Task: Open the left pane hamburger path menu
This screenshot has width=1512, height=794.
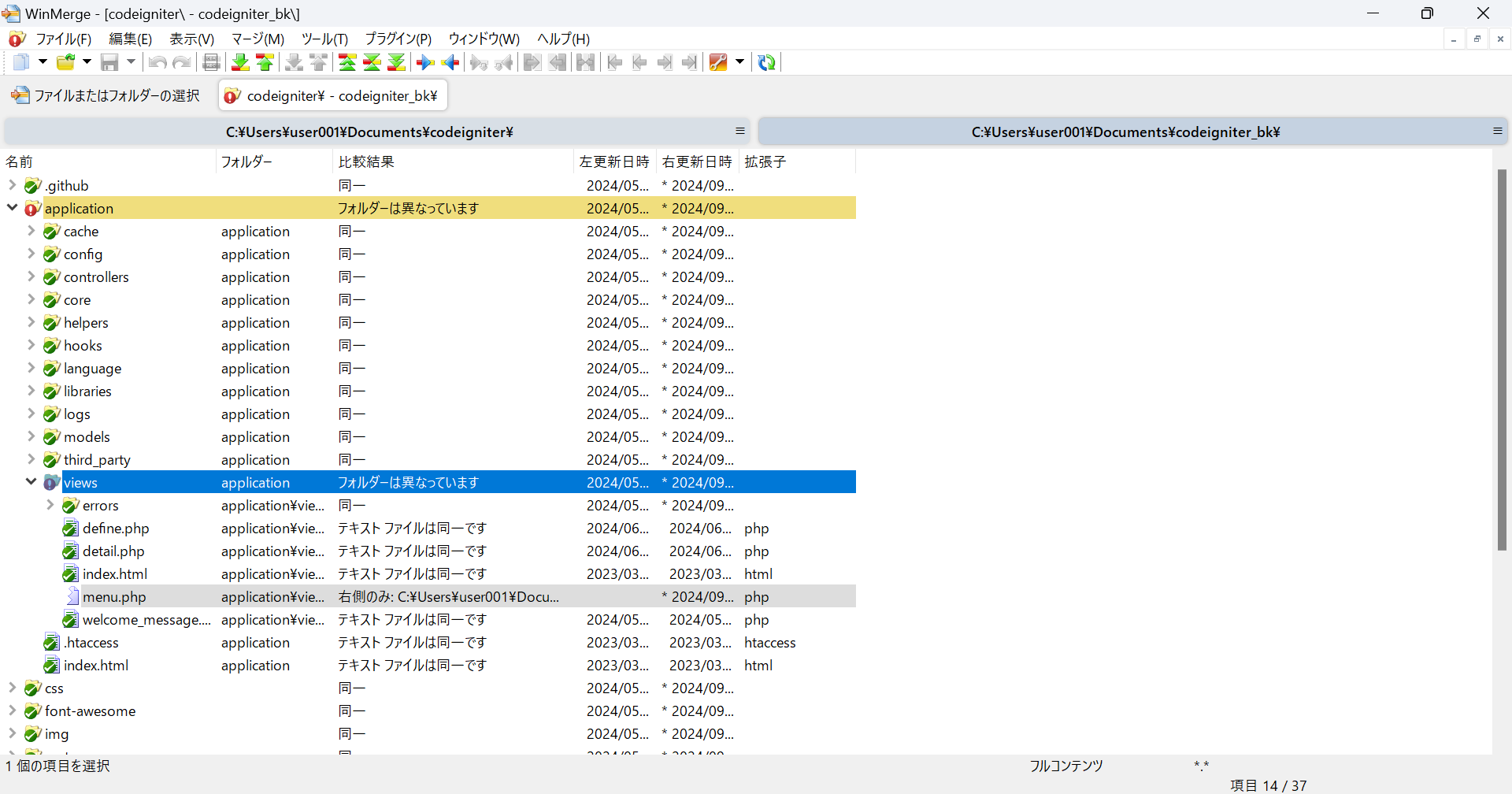Action: click(x=739, y=131)
